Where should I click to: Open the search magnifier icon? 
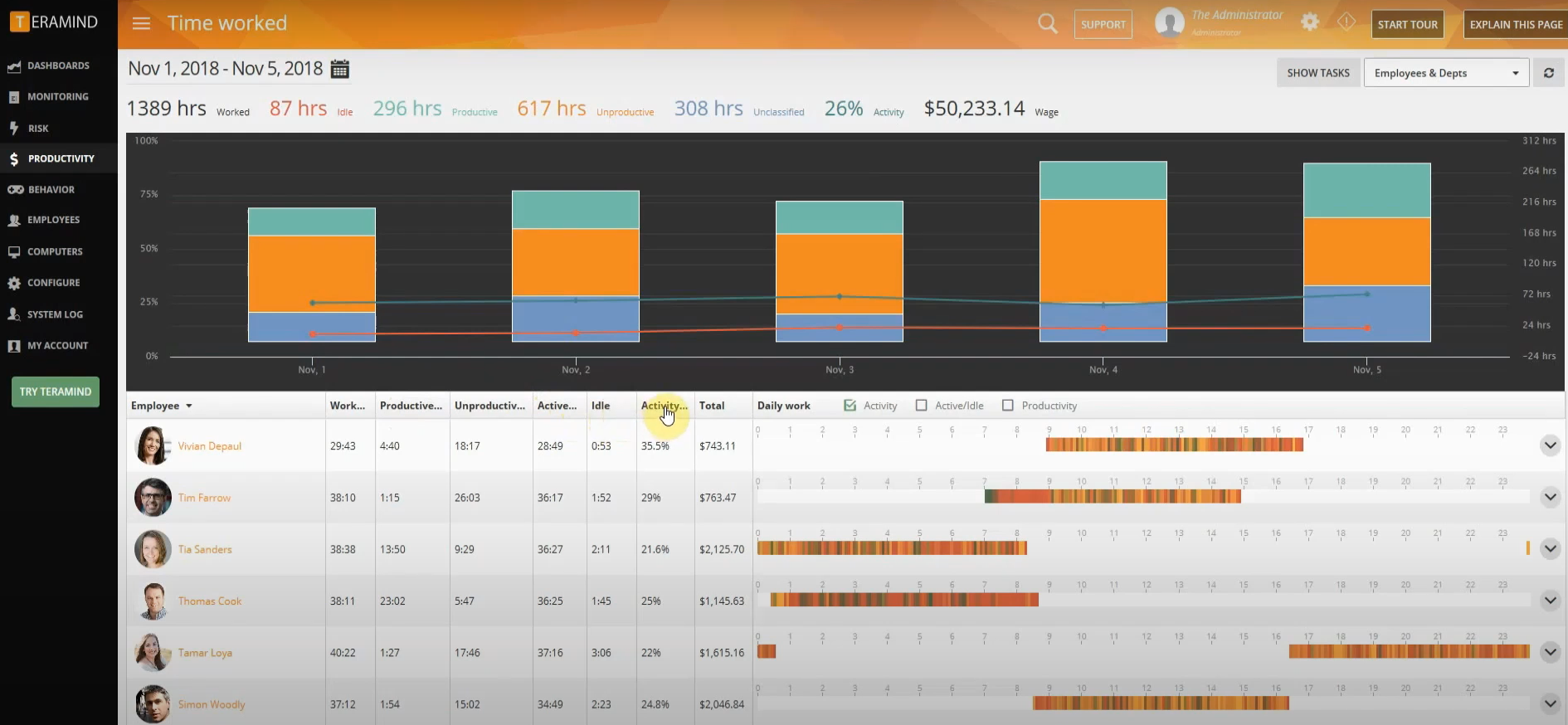pyautogui.click(x=1048, y=24)
